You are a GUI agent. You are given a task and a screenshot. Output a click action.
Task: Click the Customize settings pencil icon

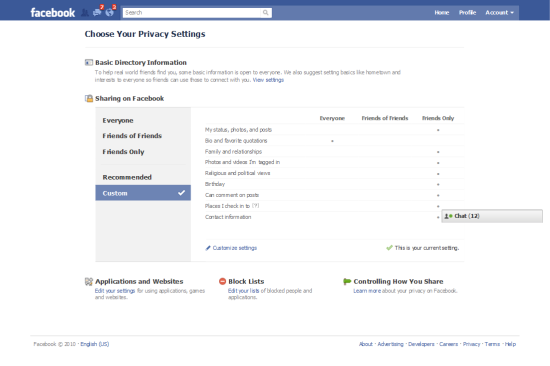208,248
